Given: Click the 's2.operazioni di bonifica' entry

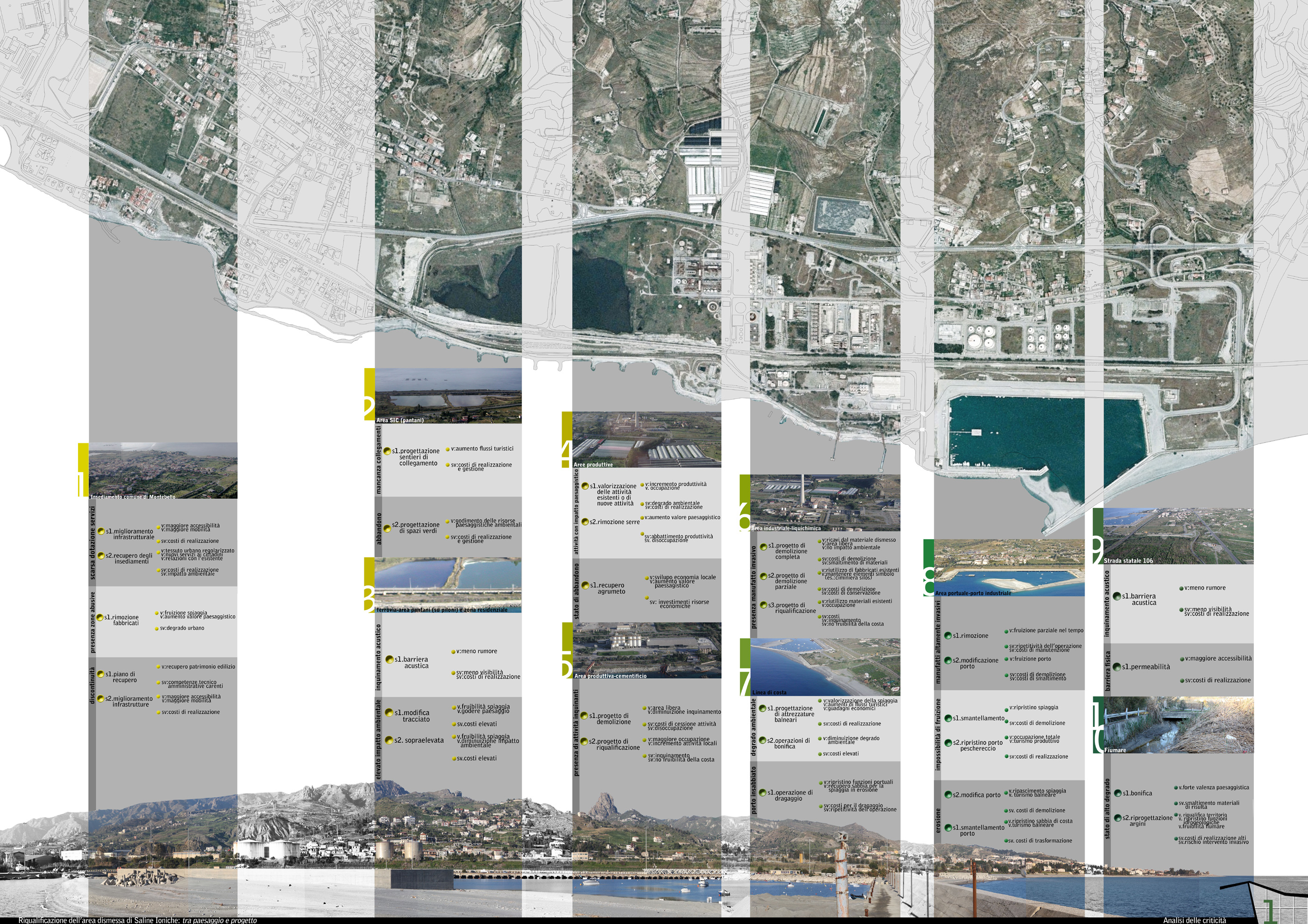Looking at the screenshot, I should tap(789, 743).
